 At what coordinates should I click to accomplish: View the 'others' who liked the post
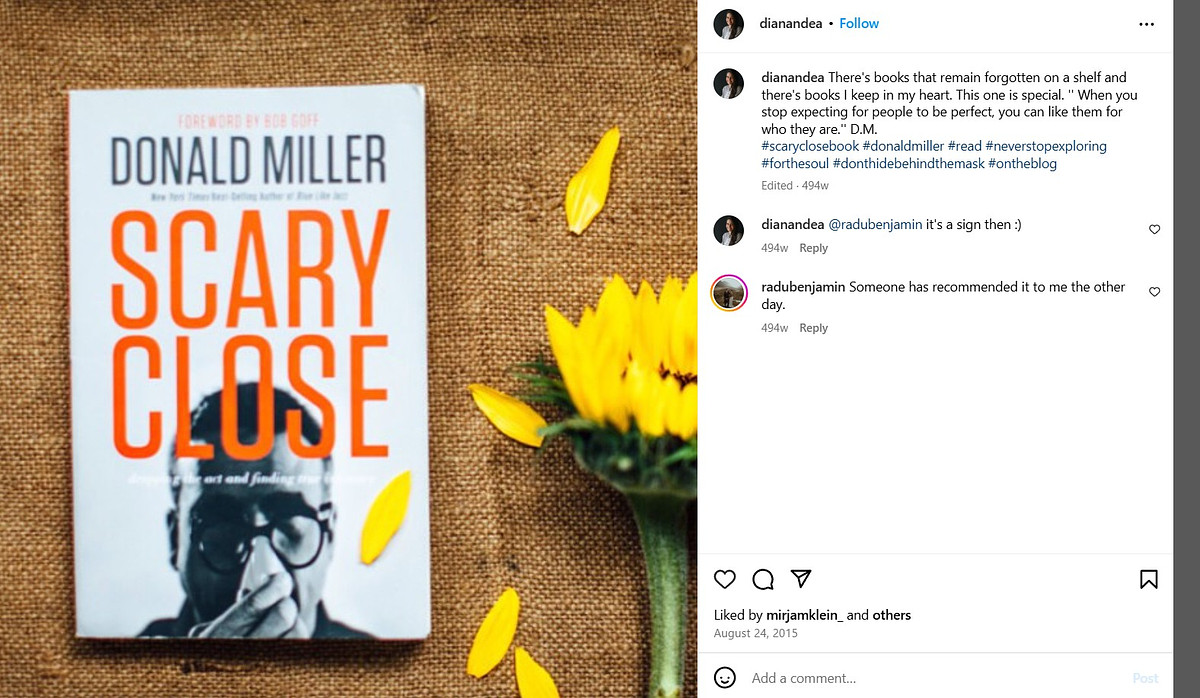point(892,615)
